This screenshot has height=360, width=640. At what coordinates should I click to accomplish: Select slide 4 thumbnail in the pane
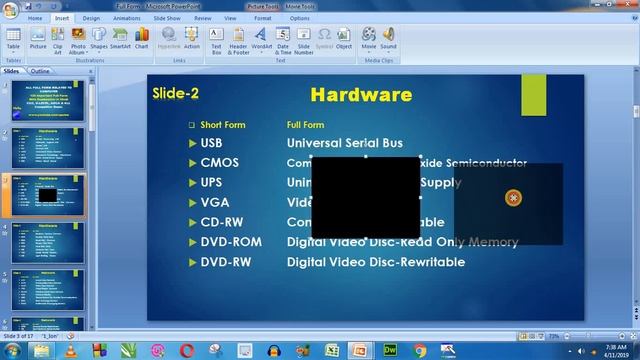point(48,243)
